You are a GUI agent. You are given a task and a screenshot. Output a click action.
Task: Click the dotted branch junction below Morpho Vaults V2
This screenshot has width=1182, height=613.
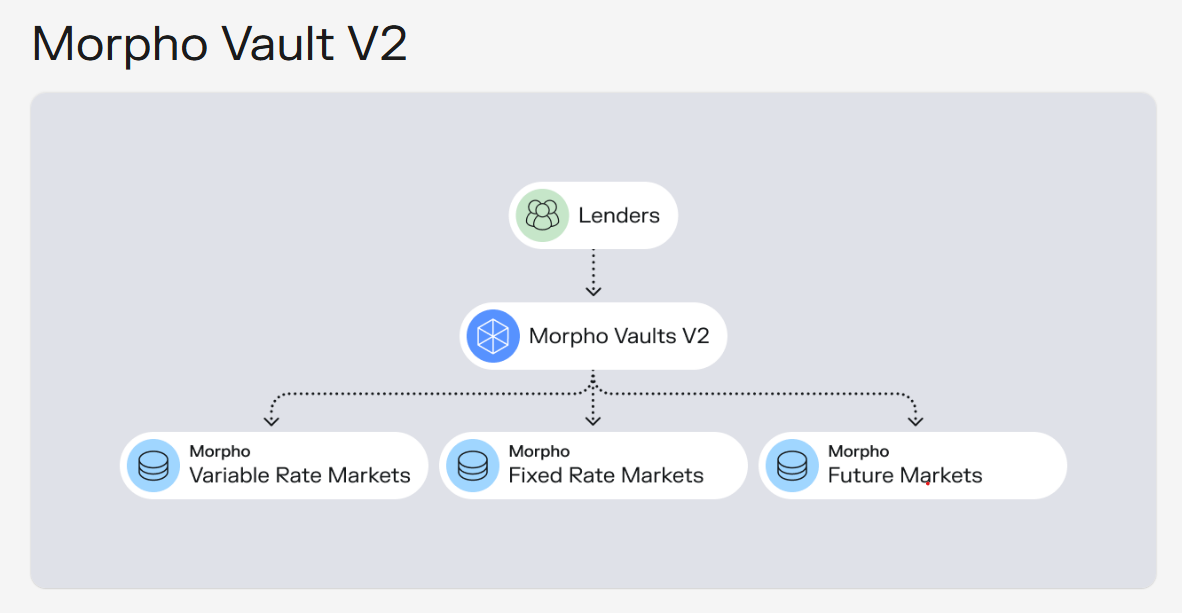593,388
